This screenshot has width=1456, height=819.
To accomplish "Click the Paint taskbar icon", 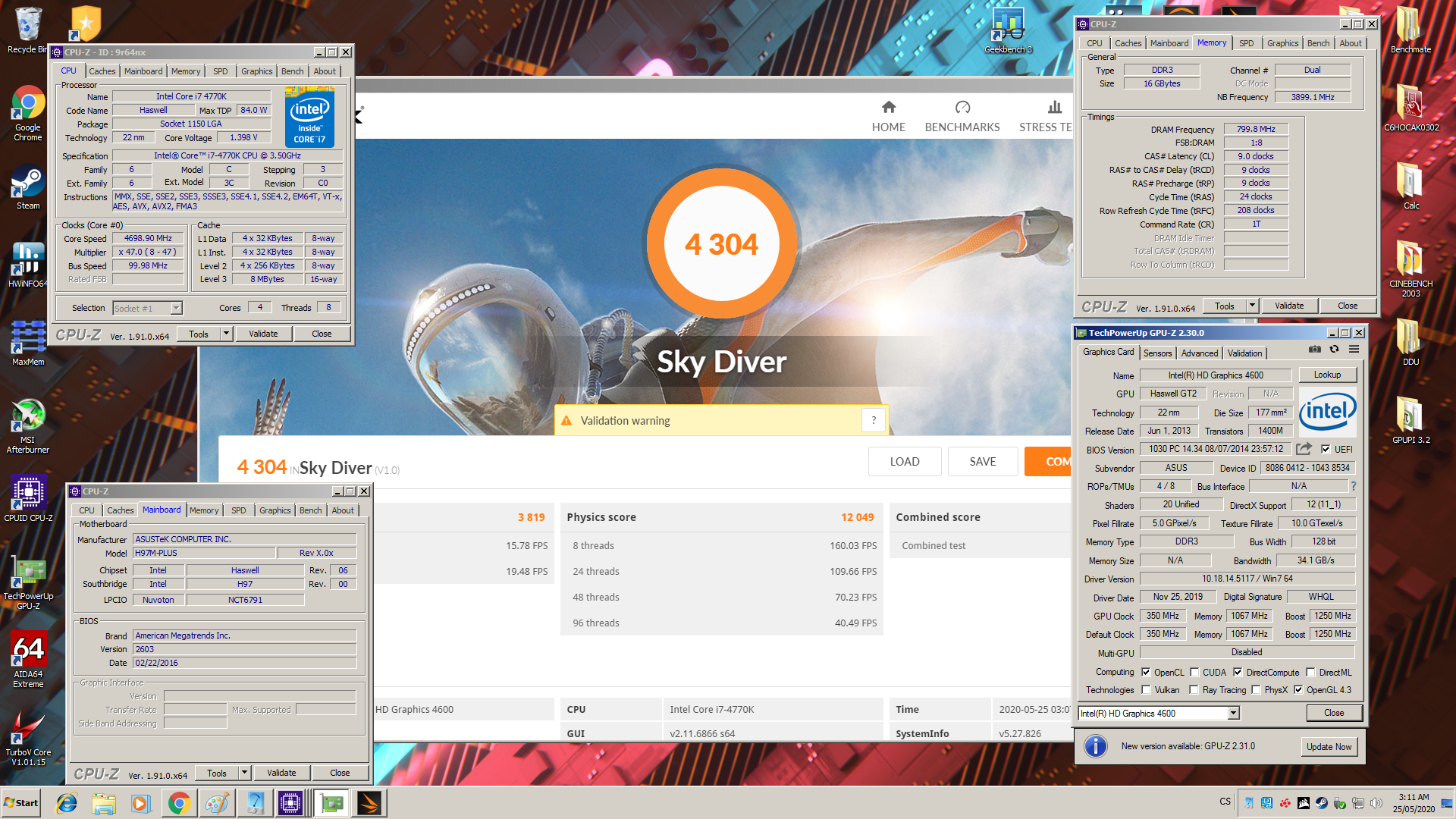I will coord(216,803).
